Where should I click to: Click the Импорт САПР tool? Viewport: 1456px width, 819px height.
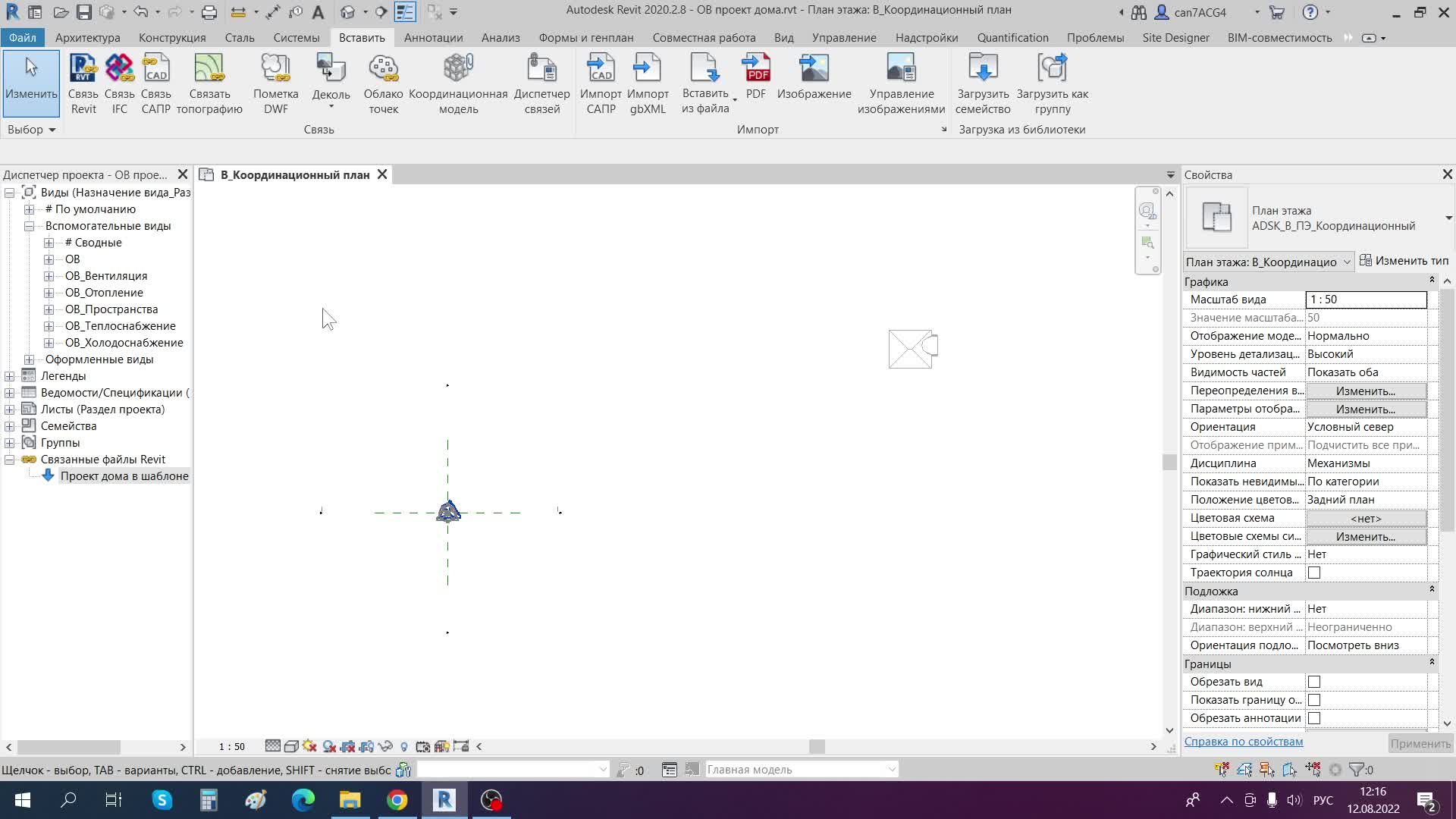[x=601, y=84]
